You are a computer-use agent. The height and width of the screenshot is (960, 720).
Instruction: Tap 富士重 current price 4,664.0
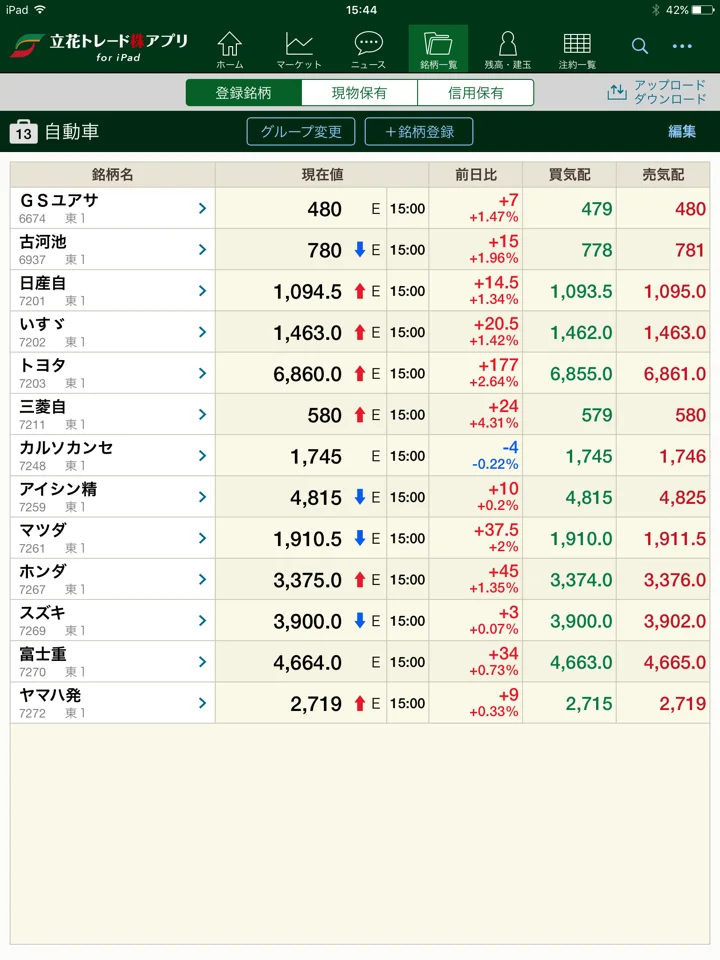pos(307,662)
